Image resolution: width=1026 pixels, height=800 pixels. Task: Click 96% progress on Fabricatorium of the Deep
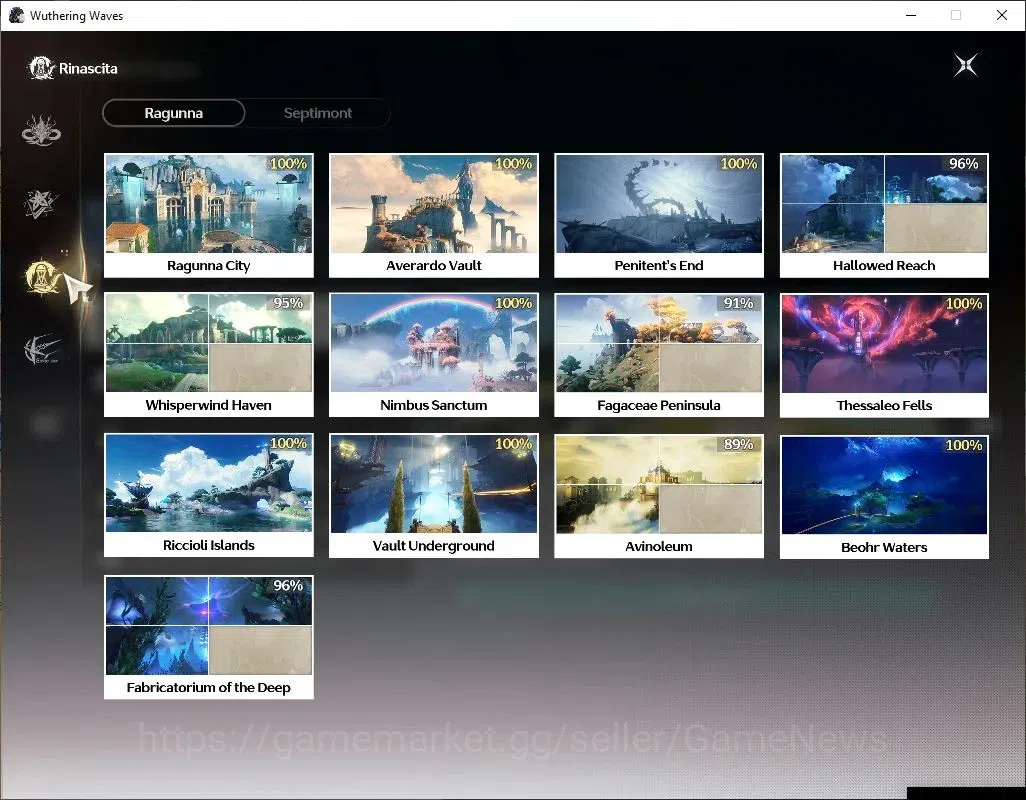(288, 585)
